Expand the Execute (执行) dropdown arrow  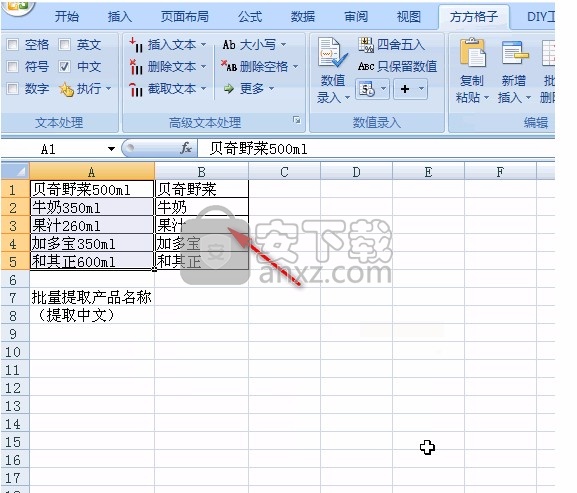[108, 89]
